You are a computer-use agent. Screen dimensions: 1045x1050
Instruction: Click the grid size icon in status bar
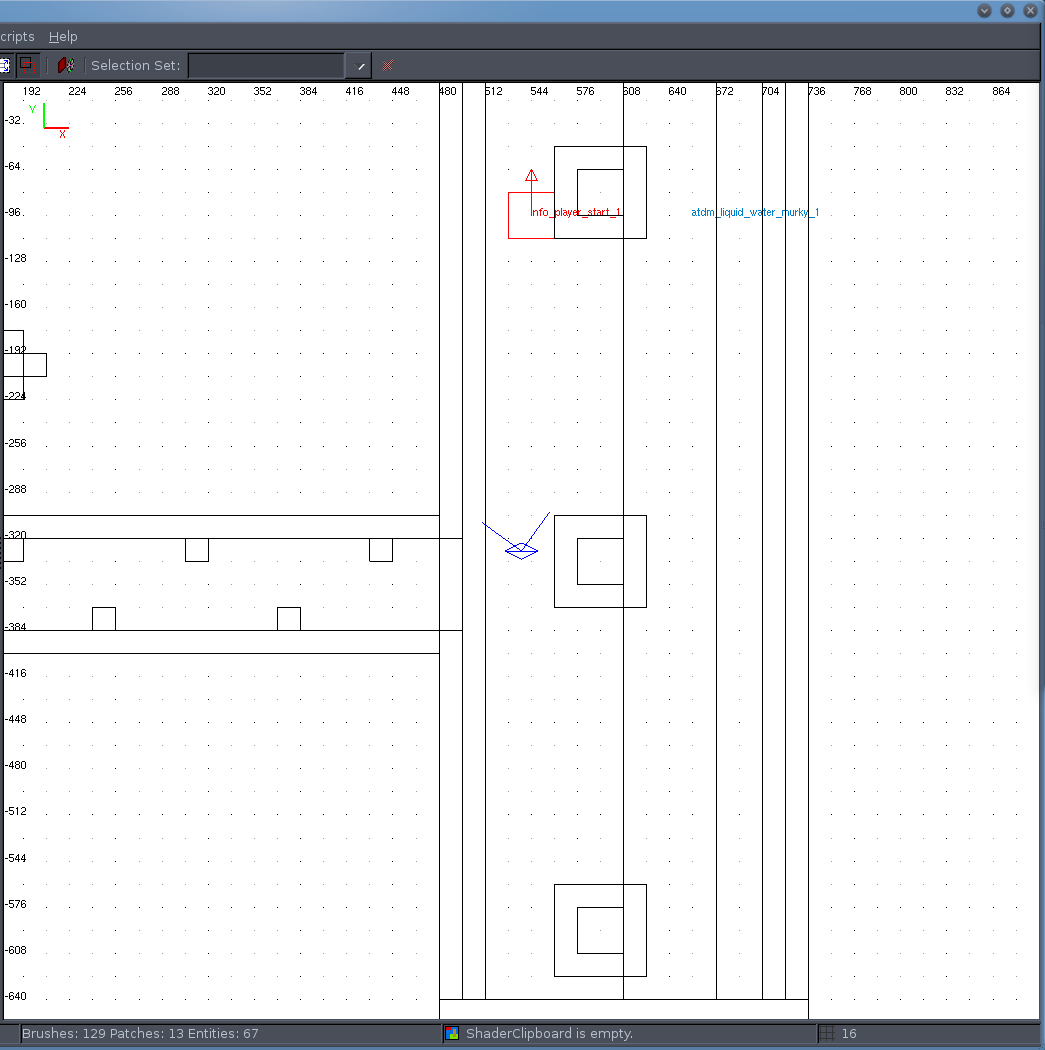[827, 1033]
